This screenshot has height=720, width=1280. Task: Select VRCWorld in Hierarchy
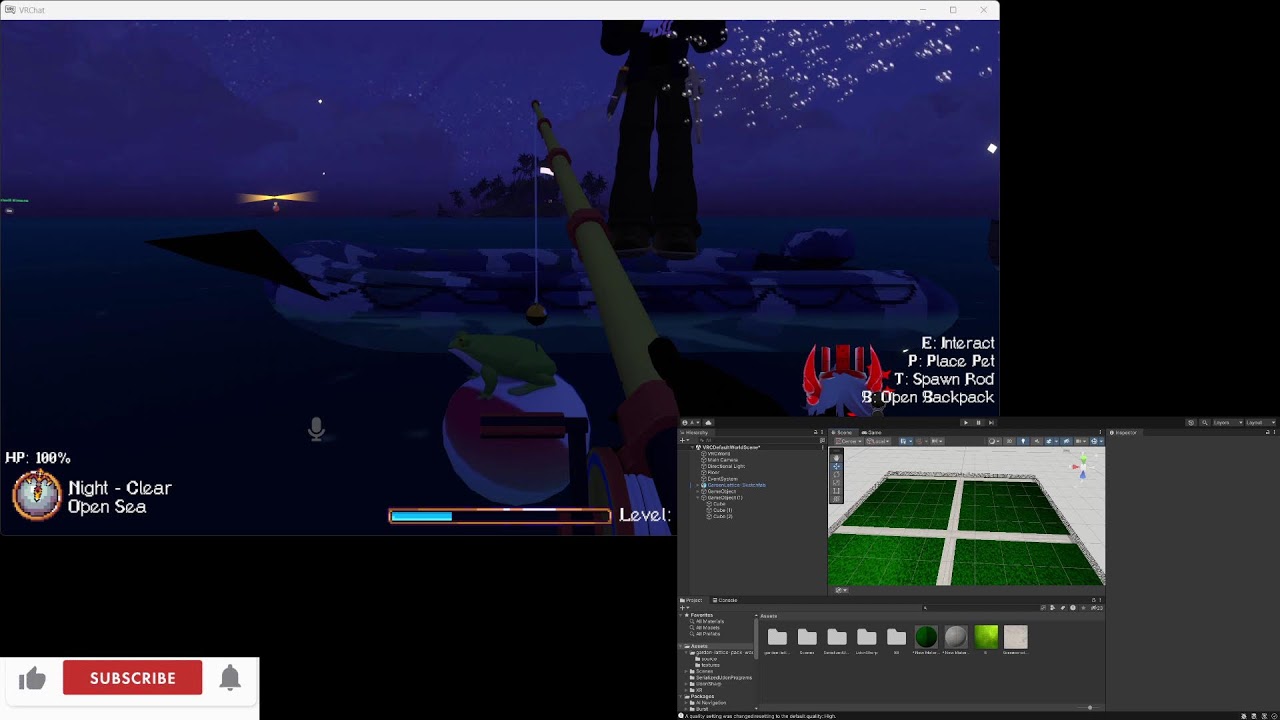click(x=719, y=454)
